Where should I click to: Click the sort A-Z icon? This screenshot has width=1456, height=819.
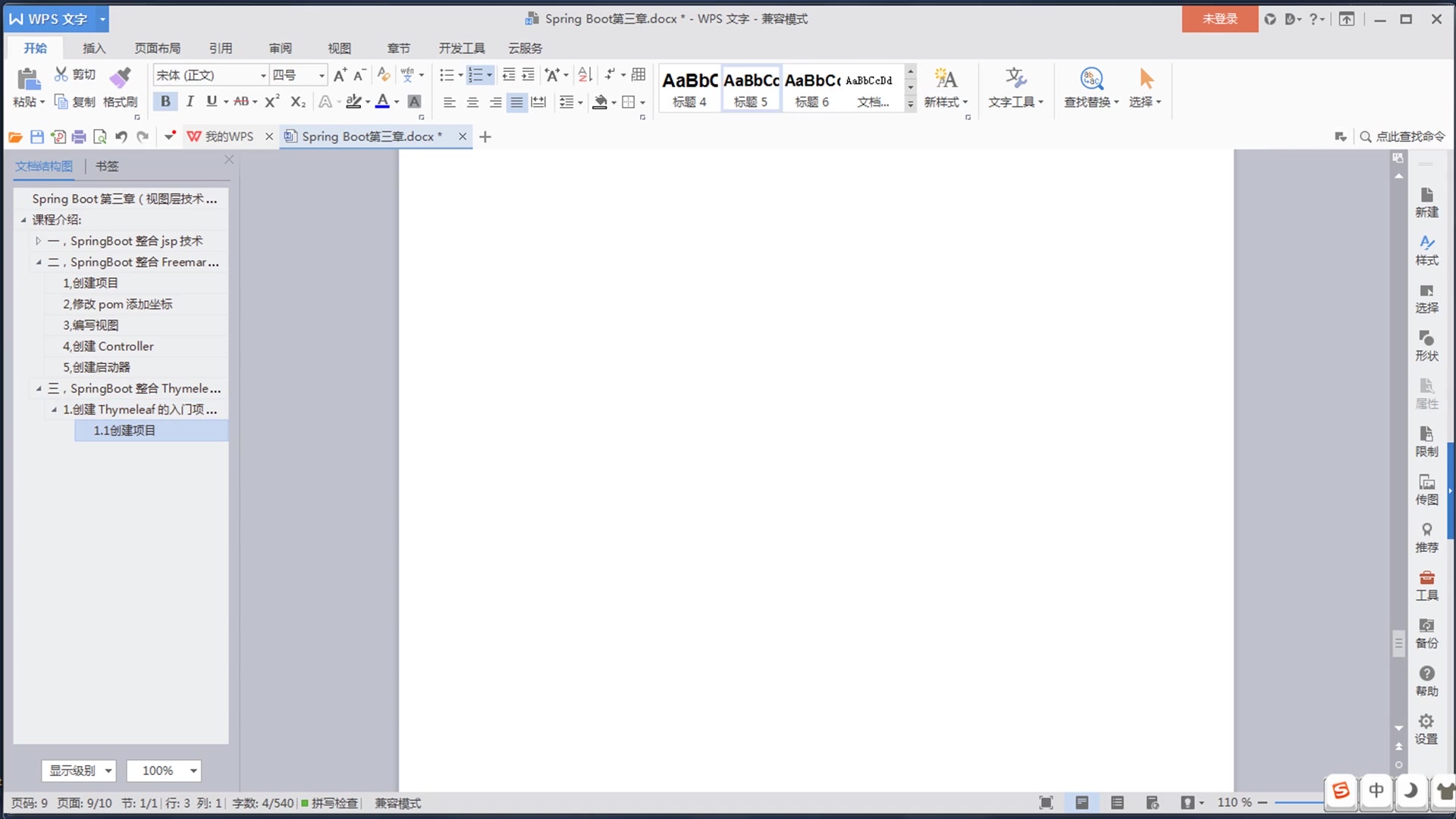pos(585,74)
